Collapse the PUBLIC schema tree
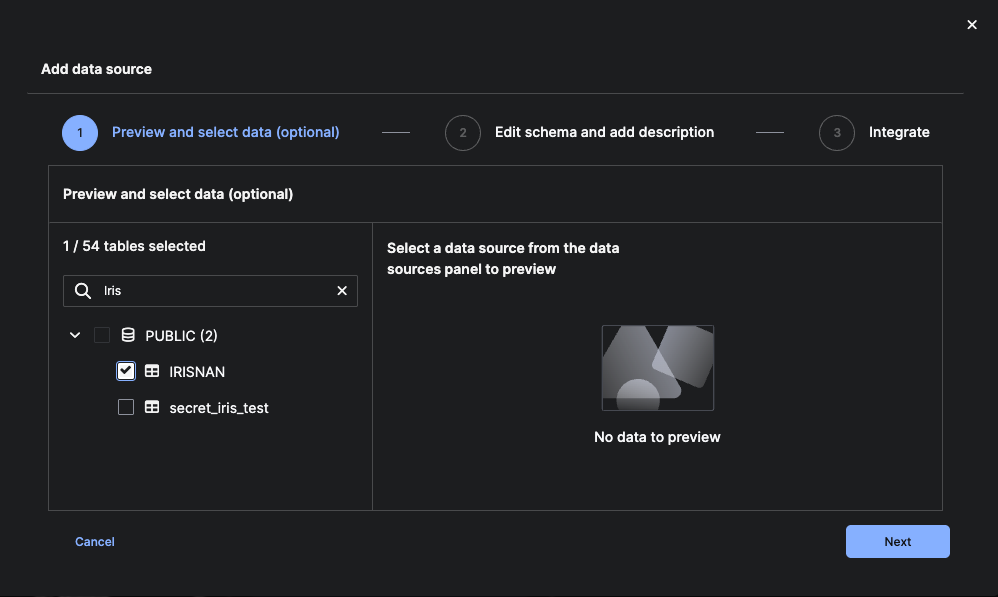The image size is (998, 597). point(75,335)
